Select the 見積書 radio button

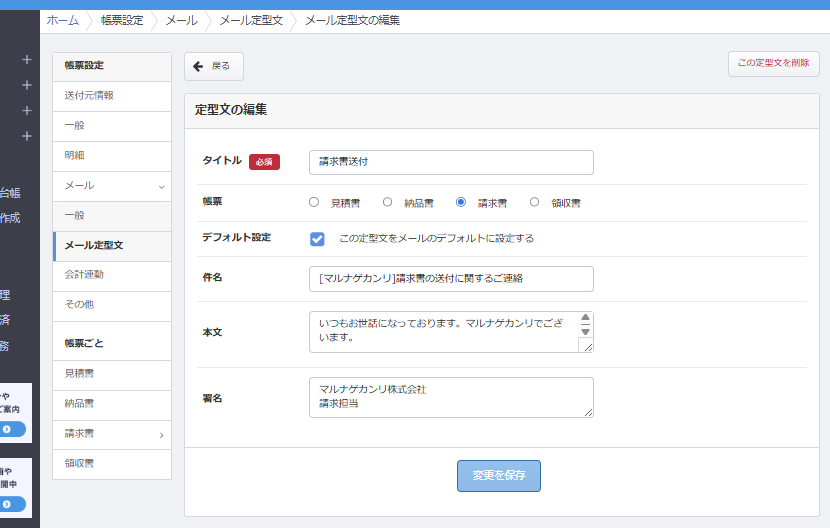tap(314, 202)
